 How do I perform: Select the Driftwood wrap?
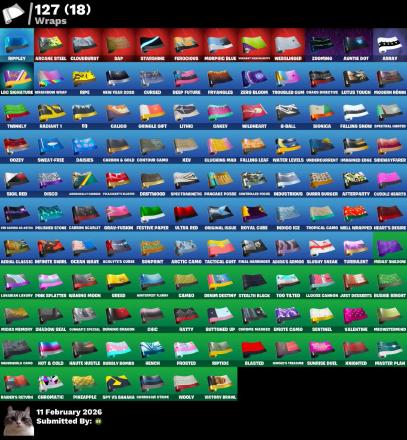(x=153, y=181)
